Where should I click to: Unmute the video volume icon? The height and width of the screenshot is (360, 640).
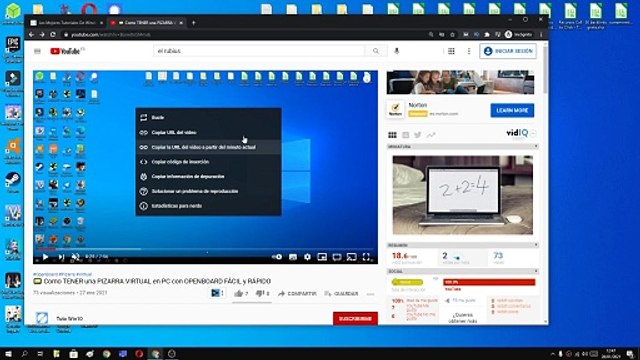point(76,257)
